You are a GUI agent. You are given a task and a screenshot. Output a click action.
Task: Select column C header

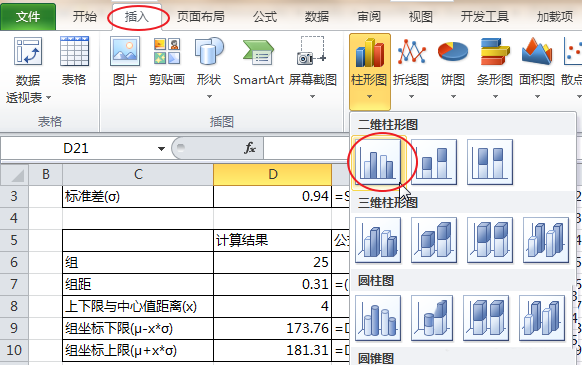pos(138,175)
